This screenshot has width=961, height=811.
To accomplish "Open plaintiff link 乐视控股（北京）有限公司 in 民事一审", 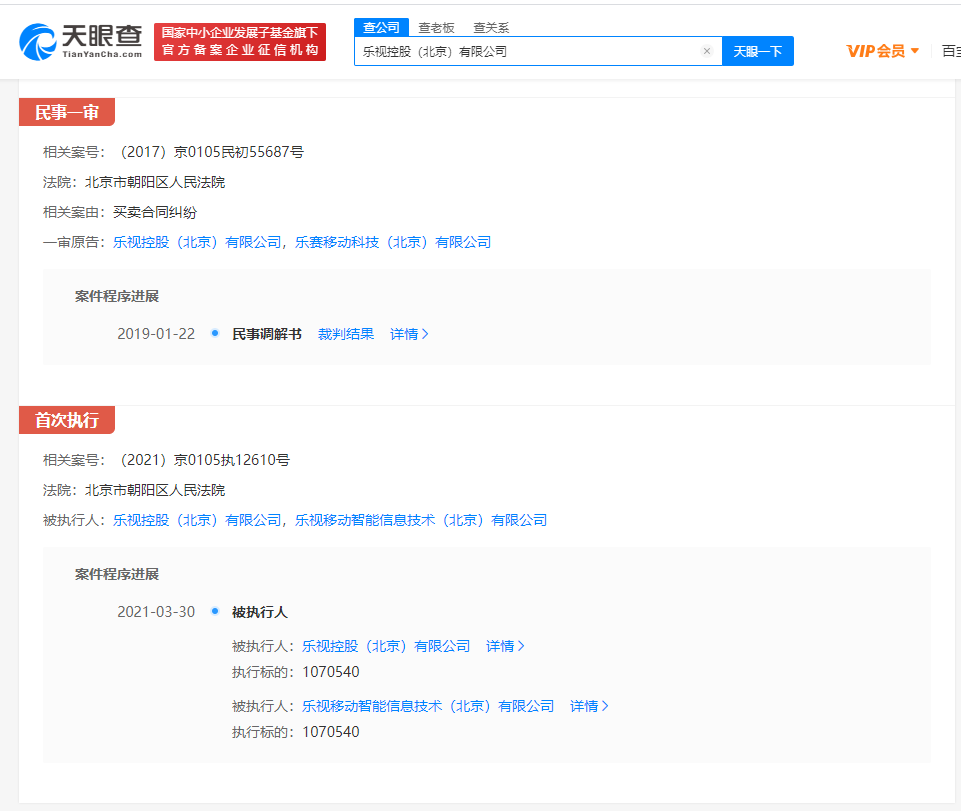I will click(x=197, y=242).
